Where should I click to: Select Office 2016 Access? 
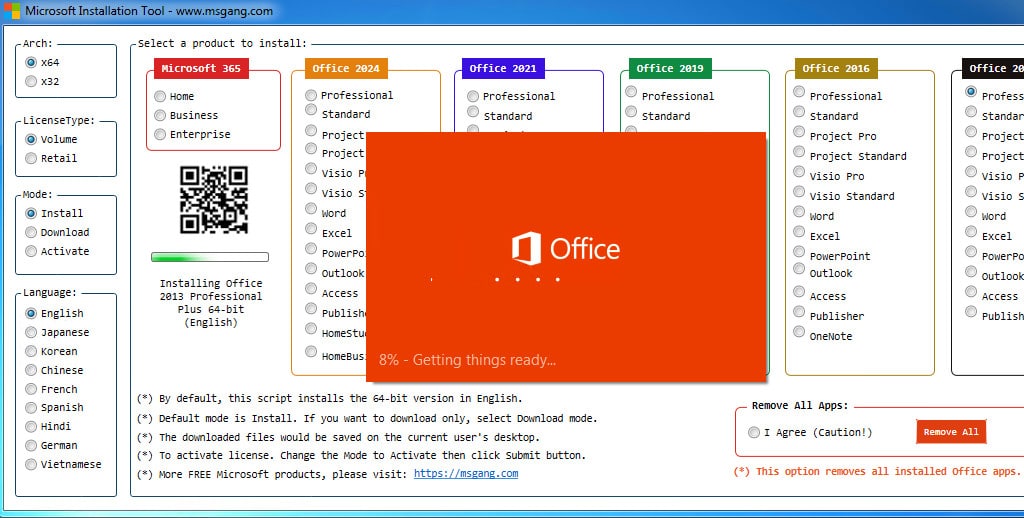pyautogui.click(x=799, y=292)
